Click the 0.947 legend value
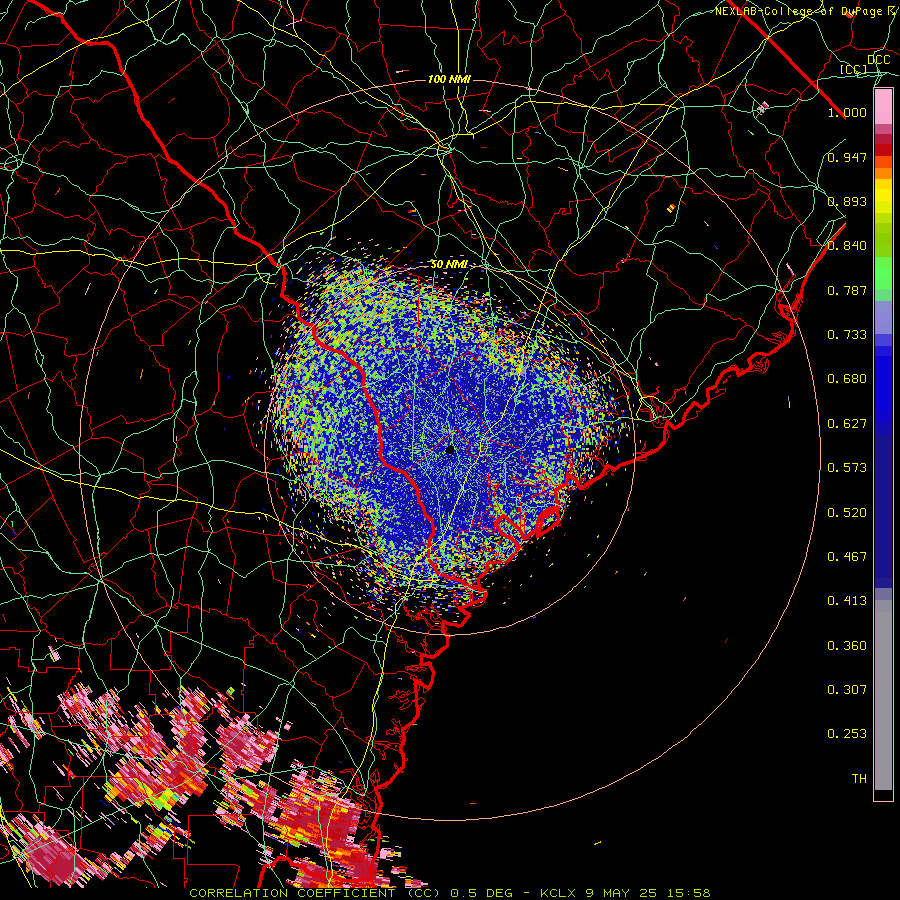 (847, 157)
